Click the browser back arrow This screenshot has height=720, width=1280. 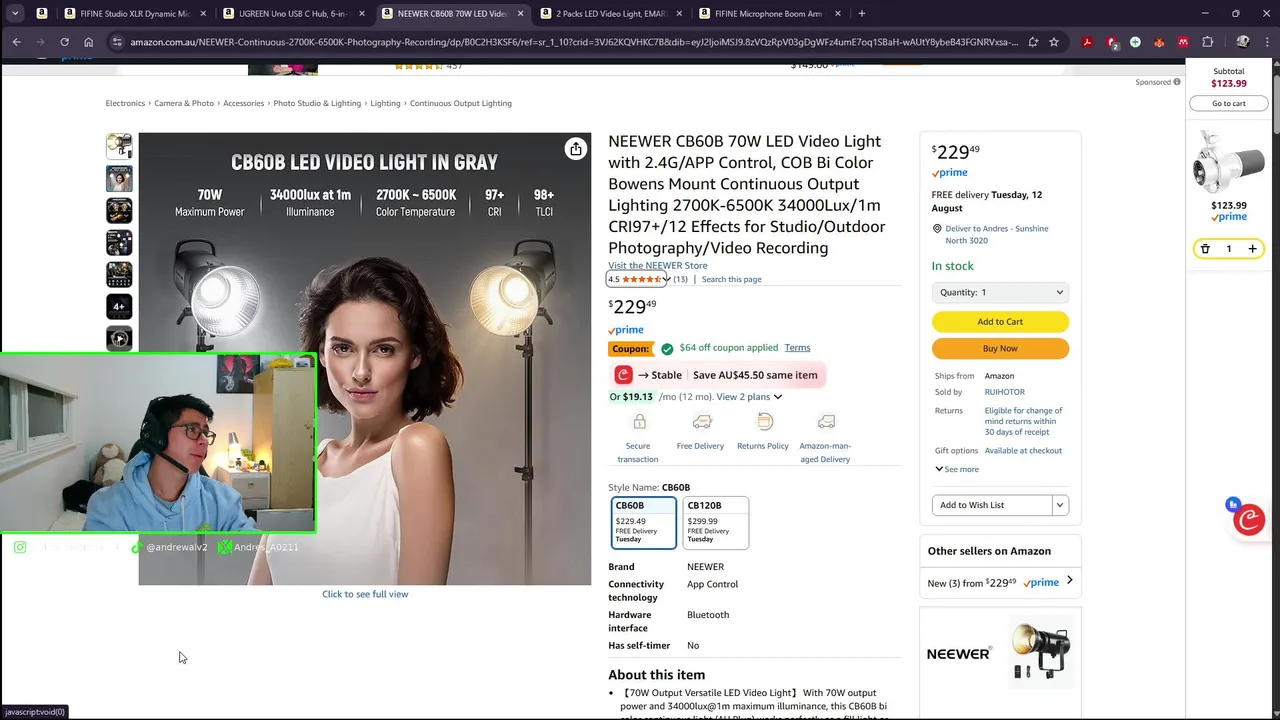tap(16, 42)
